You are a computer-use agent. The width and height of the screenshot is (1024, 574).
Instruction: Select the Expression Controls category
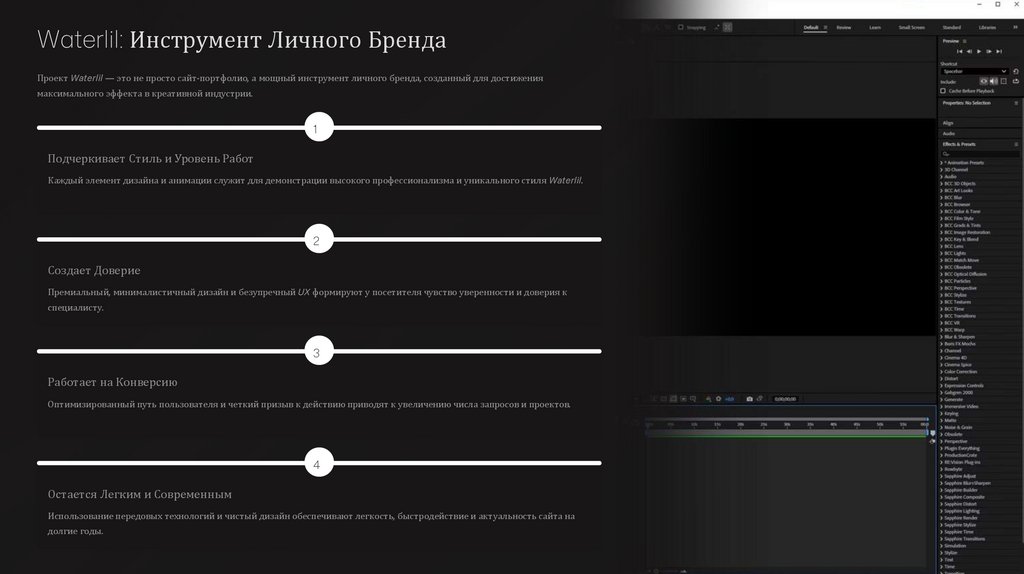[964, 386]
